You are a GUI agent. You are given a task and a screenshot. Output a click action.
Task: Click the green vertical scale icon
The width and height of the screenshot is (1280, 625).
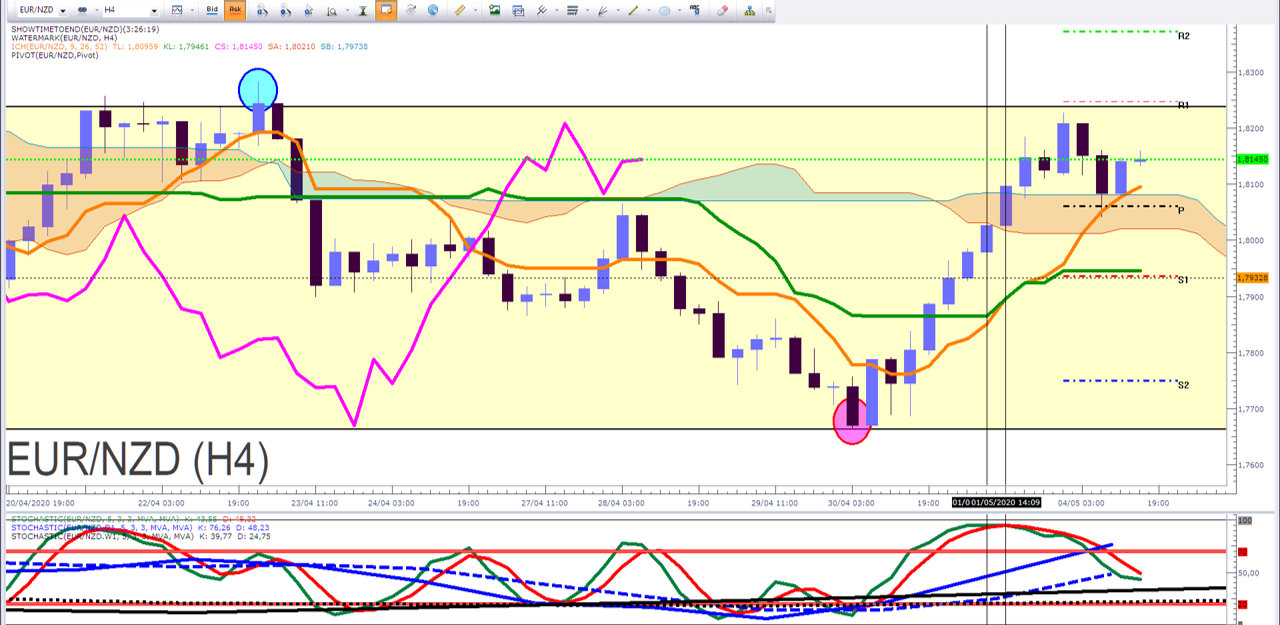362,10
